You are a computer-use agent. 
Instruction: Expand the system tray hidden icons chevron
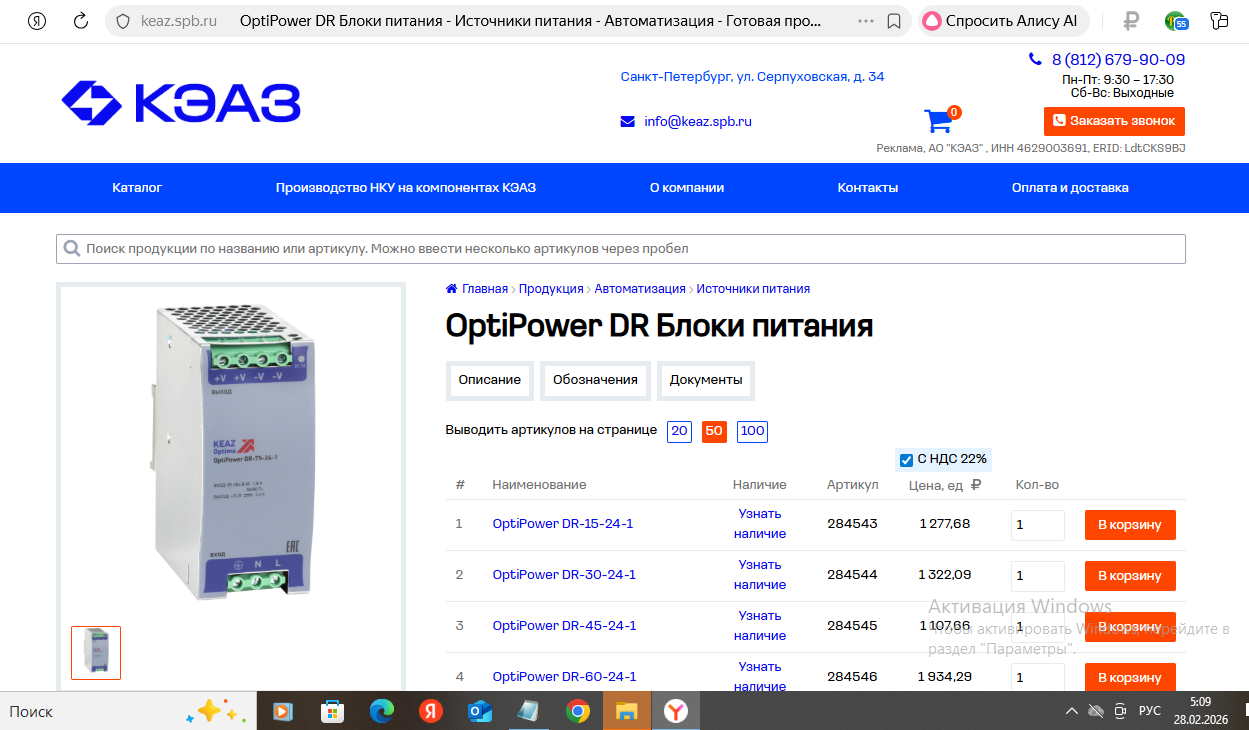pos(1071,711)
